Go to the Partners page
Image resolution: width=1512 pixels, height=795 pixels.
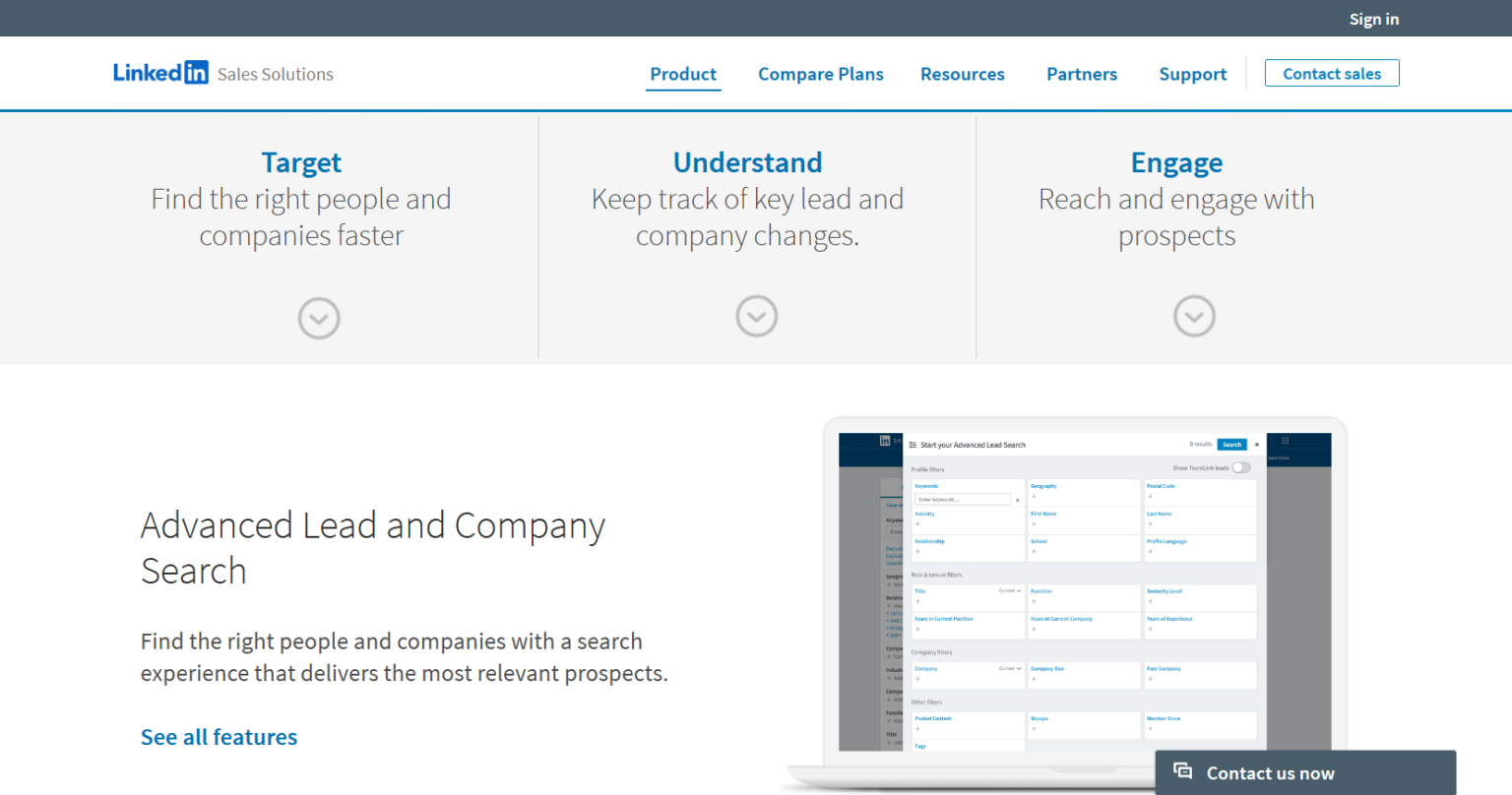click(1082, 74)
